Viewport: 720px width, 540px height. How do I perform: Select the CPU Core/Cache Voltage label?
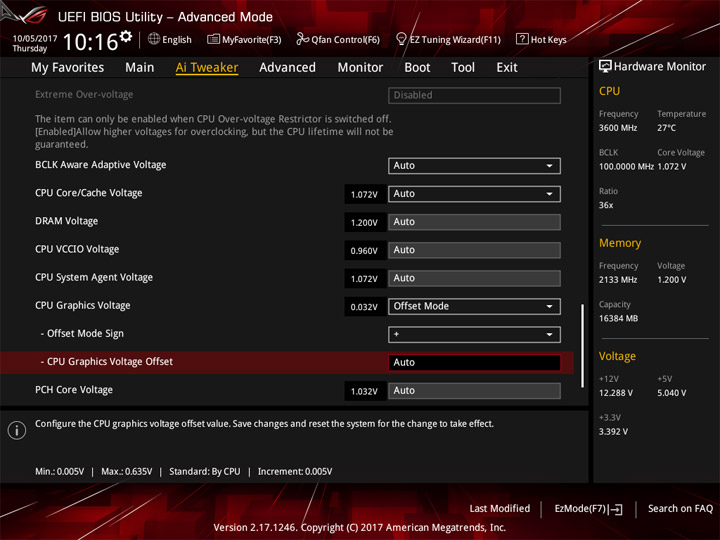(89, 193)
